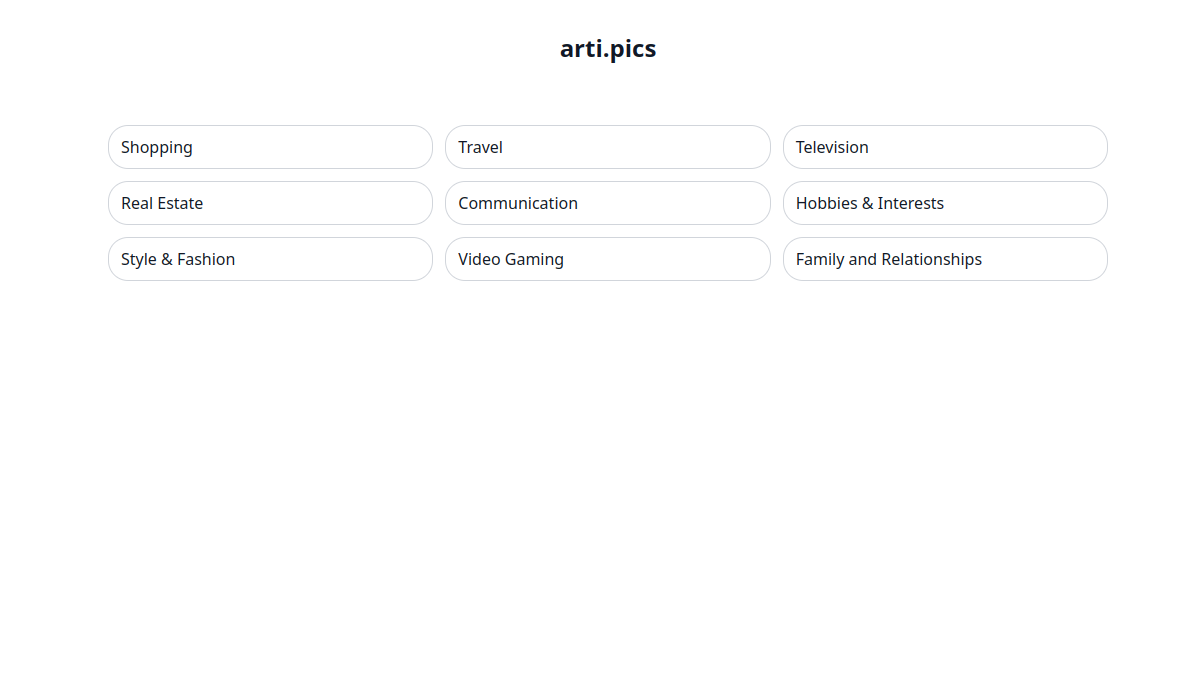Open Hobbies & Interests category
Viewport: 1200px width, 675px height.
tap(945, 203)
